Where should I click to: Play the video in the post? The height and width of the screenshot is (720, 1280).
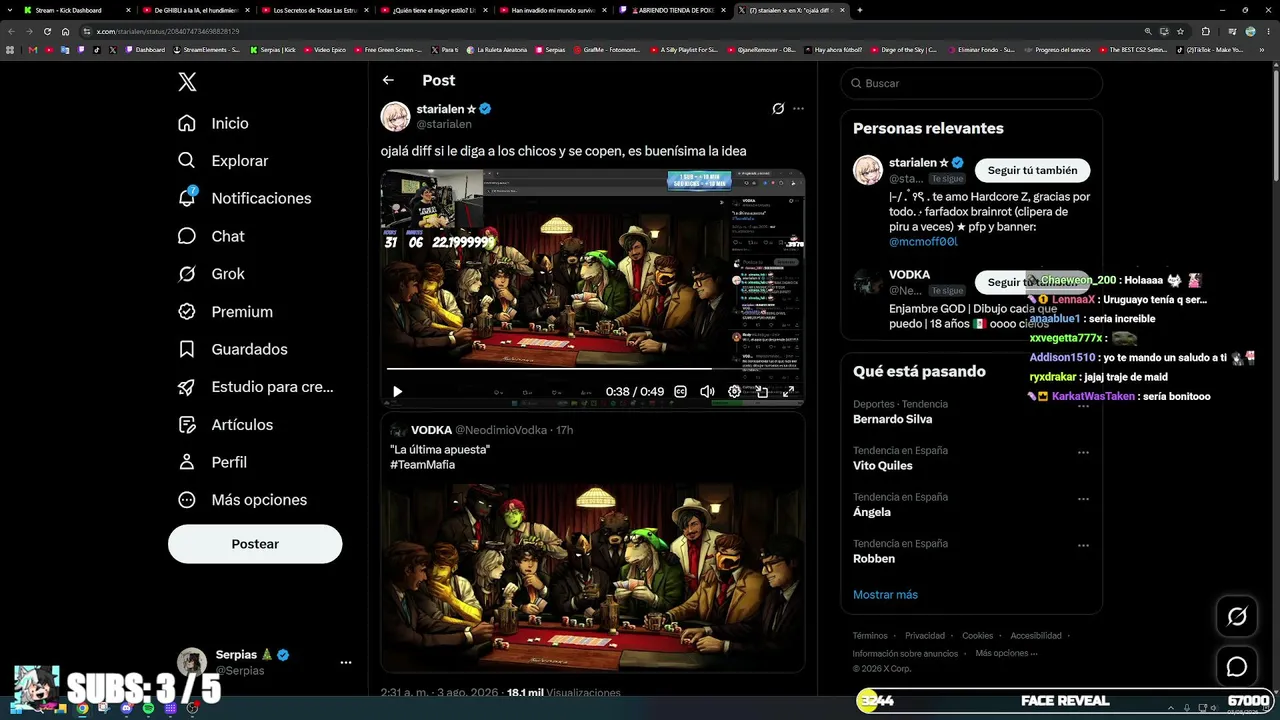click(397, 392)
